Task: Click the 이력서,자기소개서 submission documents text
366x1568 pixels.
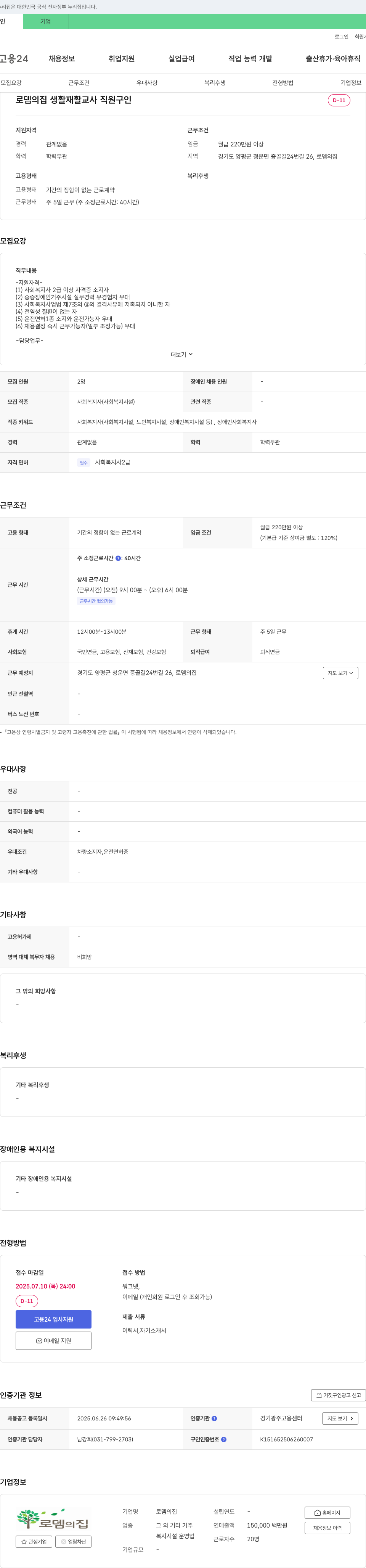Action: tap(144, 1330)
